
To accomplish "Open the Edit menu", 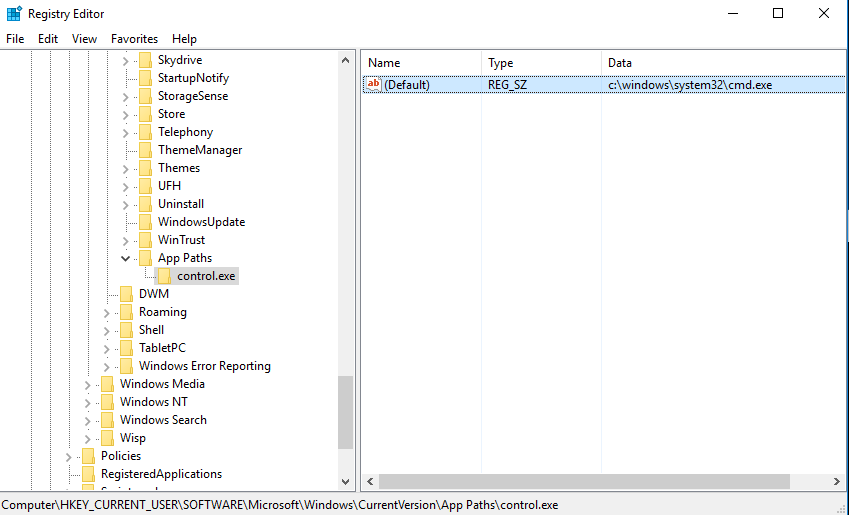I will click(x=48, y=39).
